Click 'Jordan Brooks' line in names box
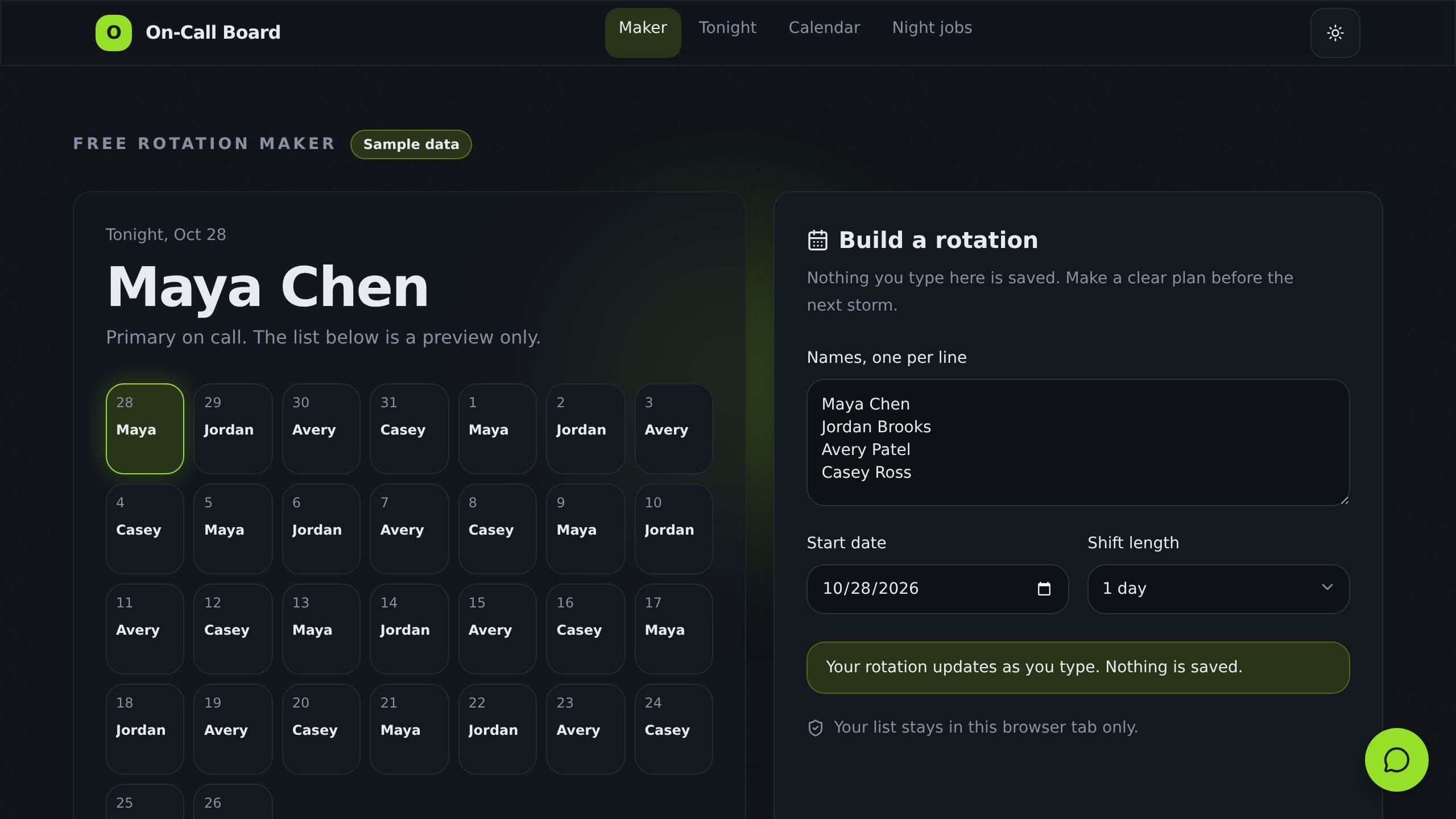Image resolution: width=1456 pixels, height=819 pixels. (876, 427)
